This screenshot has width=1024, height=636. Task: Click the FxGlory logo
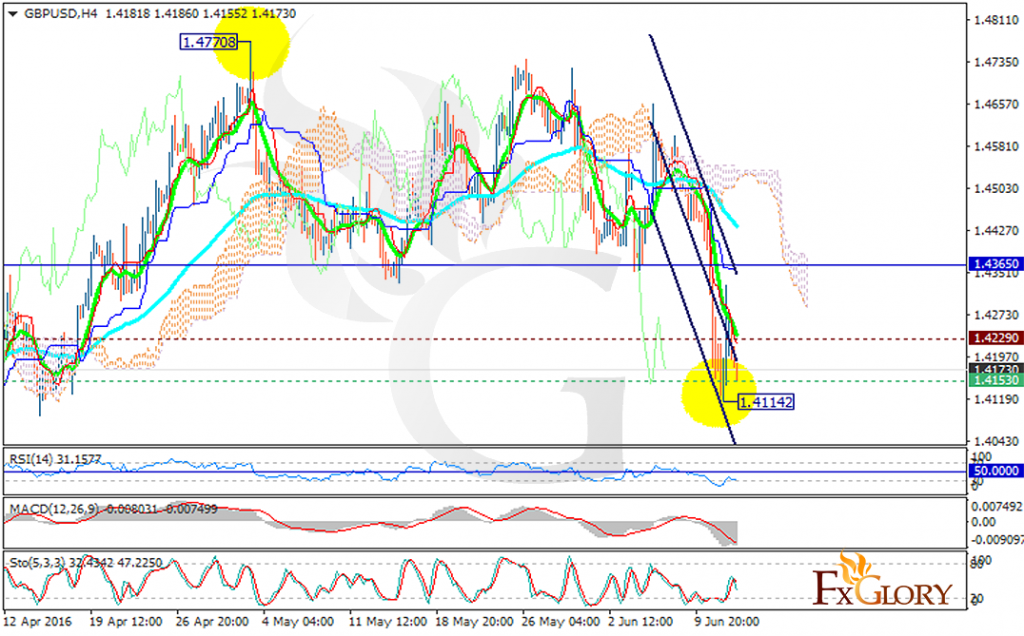[882, 581]
